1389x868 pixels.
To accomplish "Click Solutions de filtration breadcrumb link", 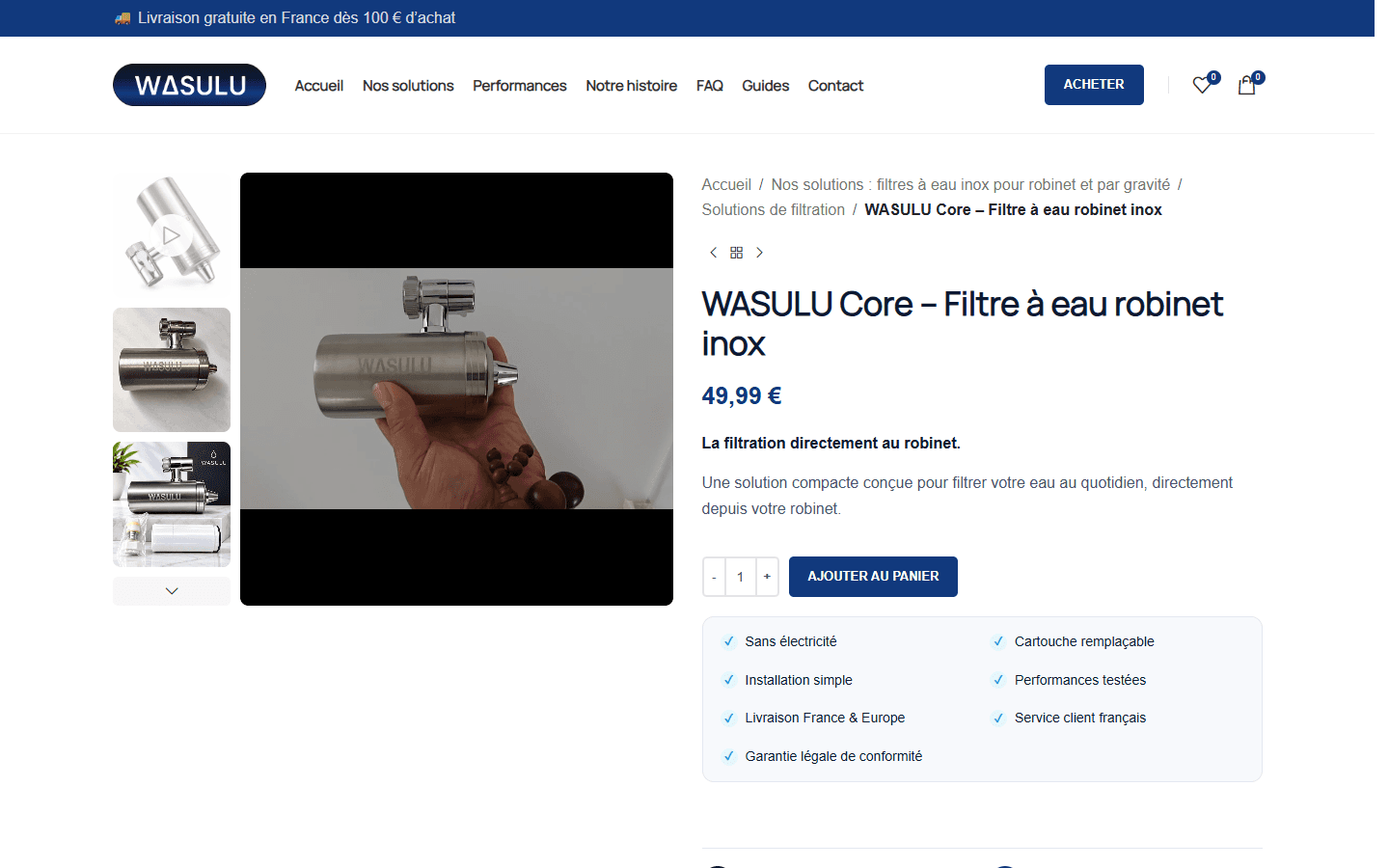I will (x=774, y=209).
